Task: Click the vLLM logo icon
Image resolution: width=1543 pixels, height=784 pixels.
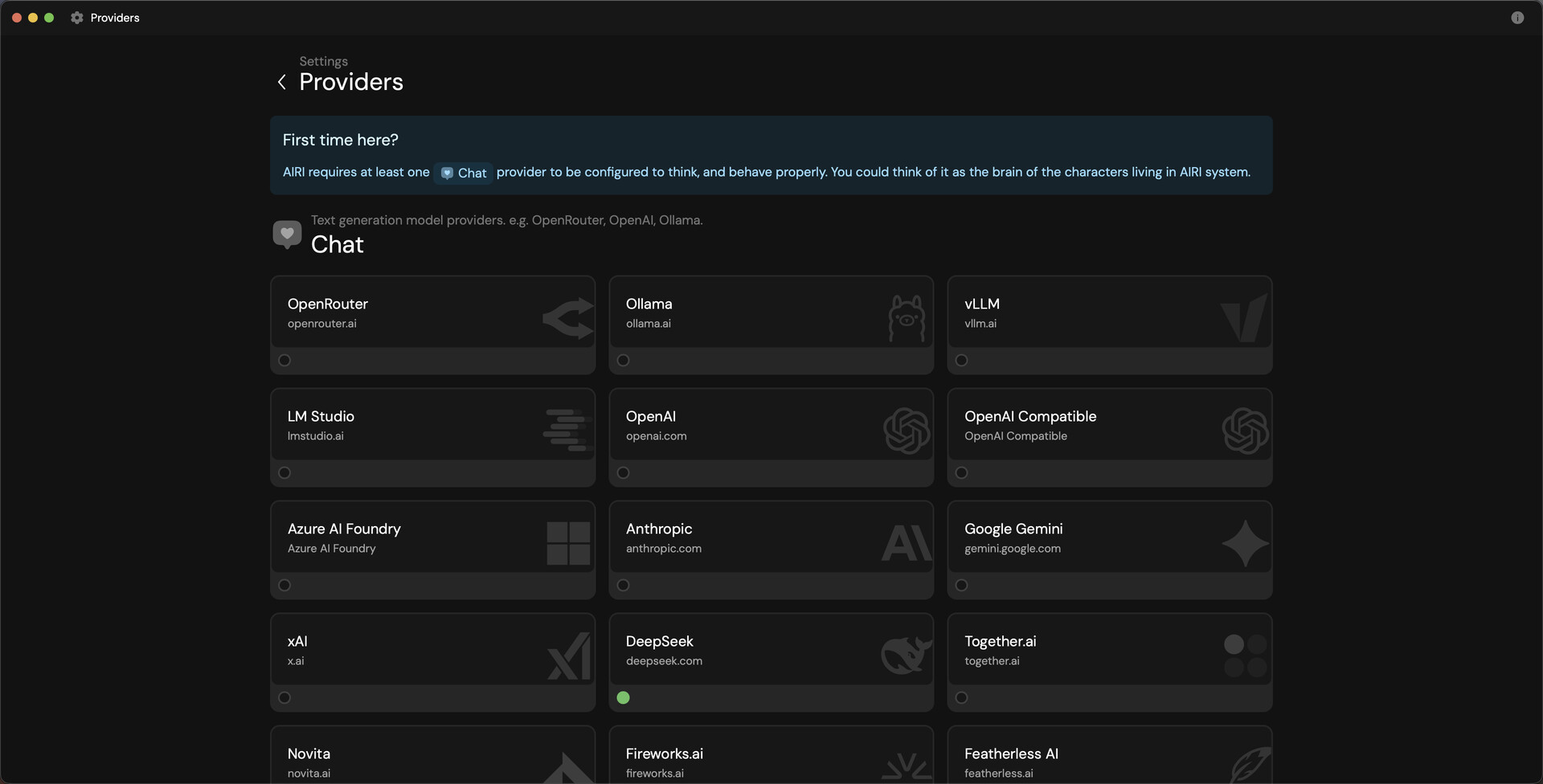Action: pyautogui.click(x=1244, y=318)
